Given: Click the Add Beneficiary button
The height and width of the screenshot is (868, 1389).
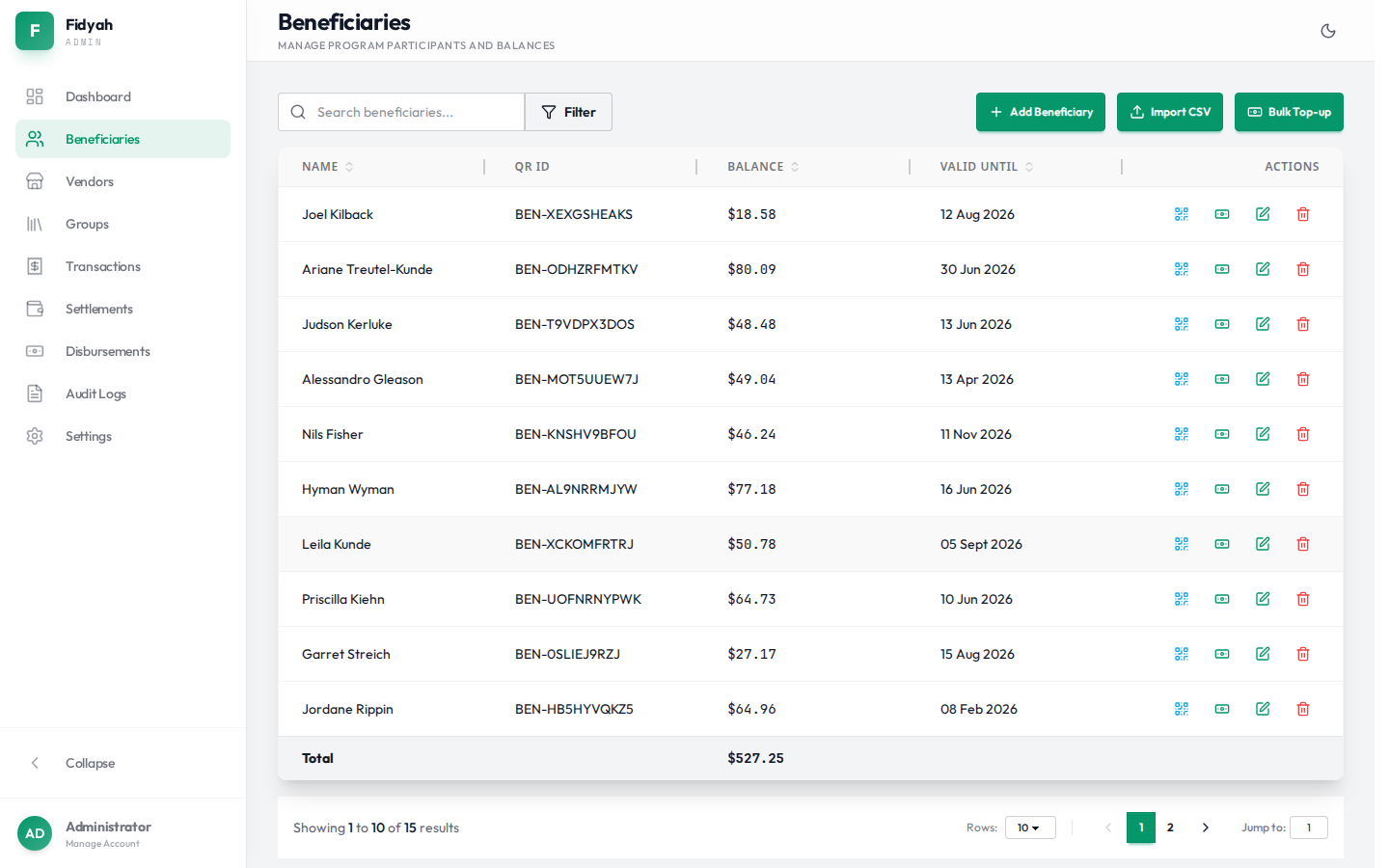Looking at the screenshot, I should [x=1041, y=112].
